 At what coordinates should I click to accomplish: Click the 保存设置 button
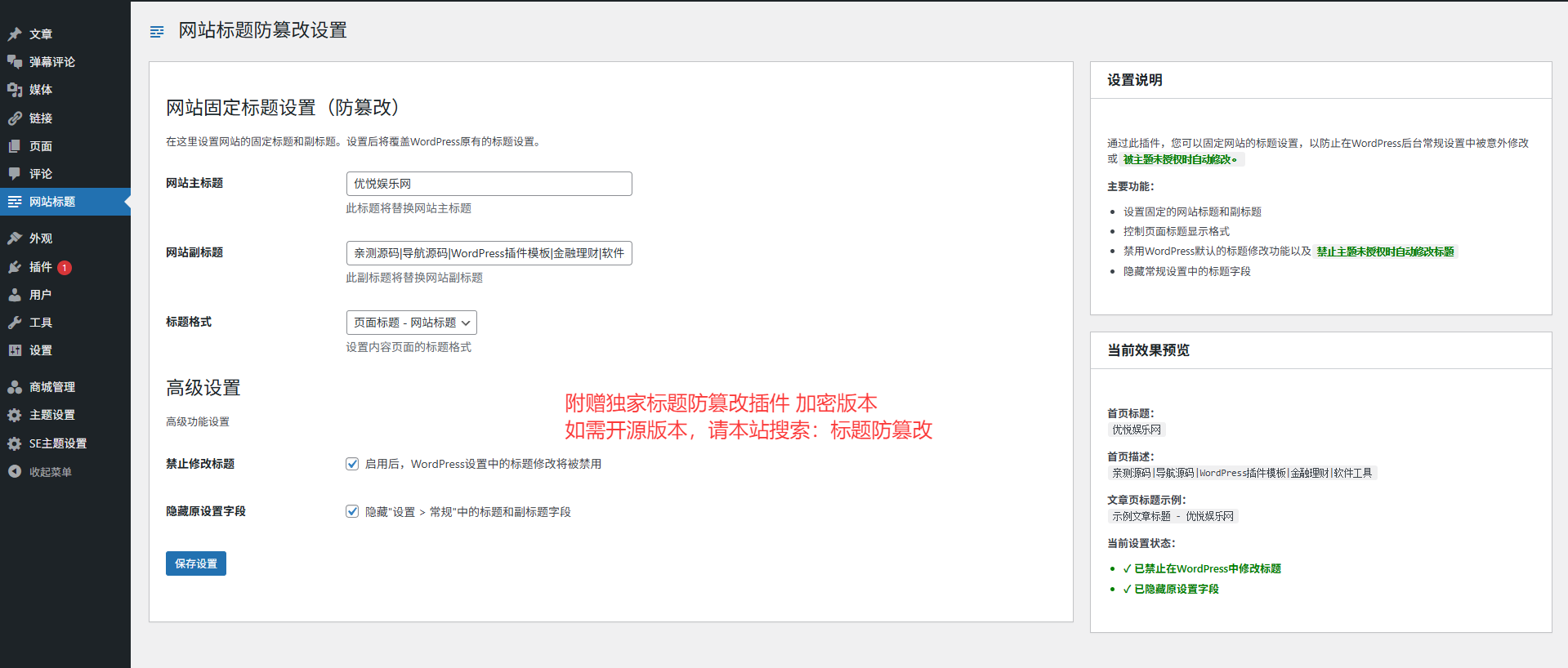[x=196, y=563]
